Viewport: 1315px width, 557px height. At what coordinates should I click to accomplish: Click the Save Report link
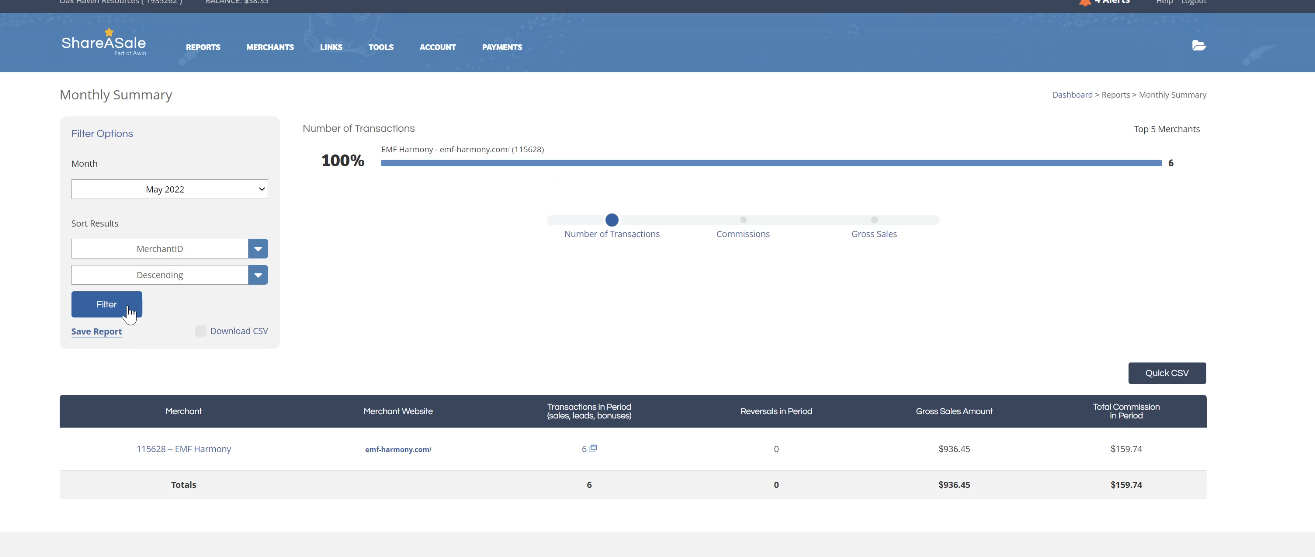96,332
